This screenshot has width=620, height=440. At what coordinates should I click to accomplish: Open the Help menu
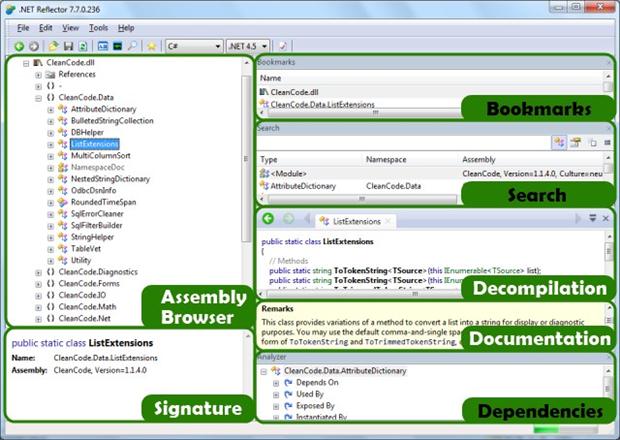(x=126, y=28)
